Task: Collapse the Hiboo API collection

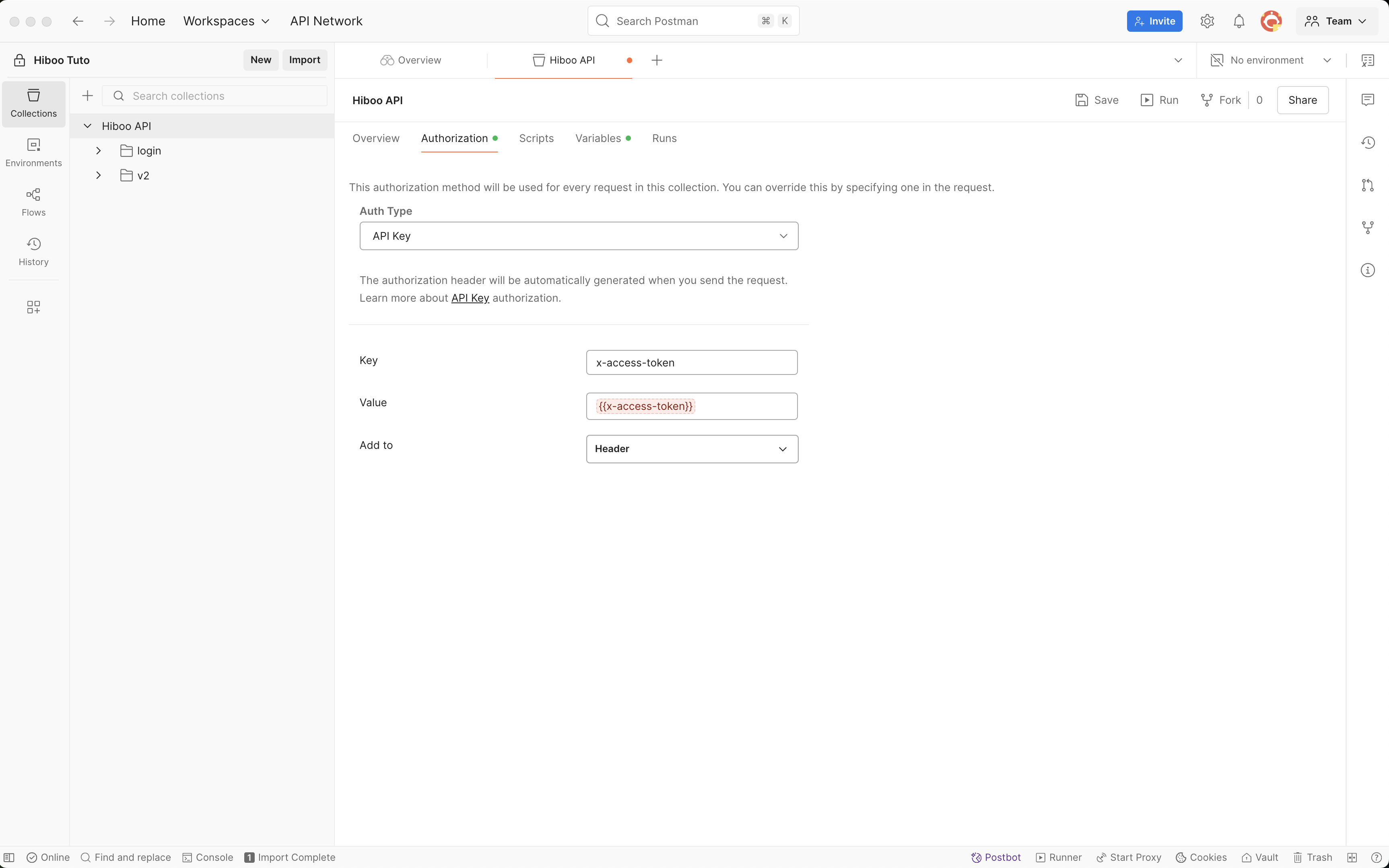Action: [87, 126]
